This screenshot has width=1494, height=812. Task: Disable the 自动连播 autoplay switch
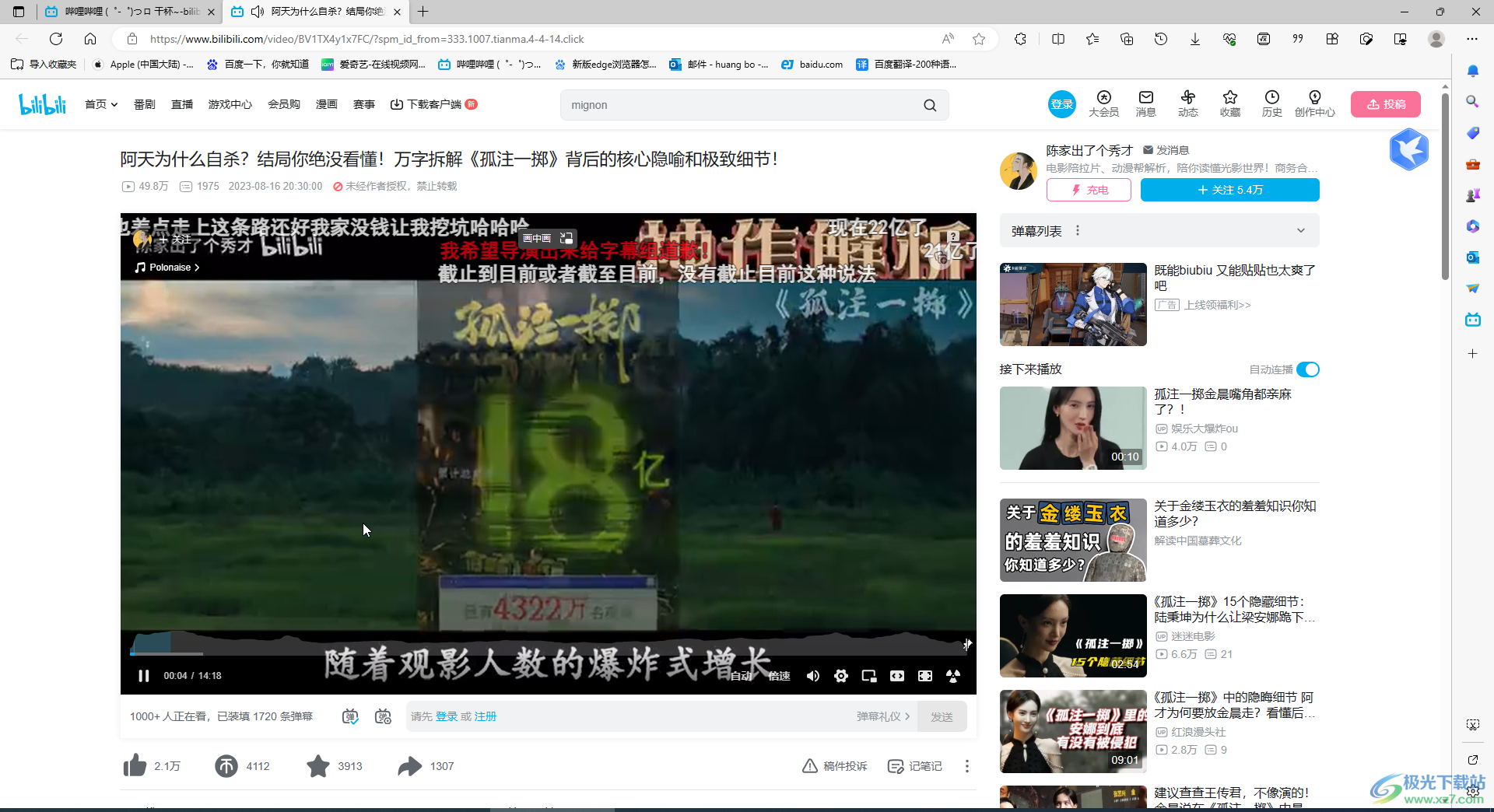tap(1307, 369)
